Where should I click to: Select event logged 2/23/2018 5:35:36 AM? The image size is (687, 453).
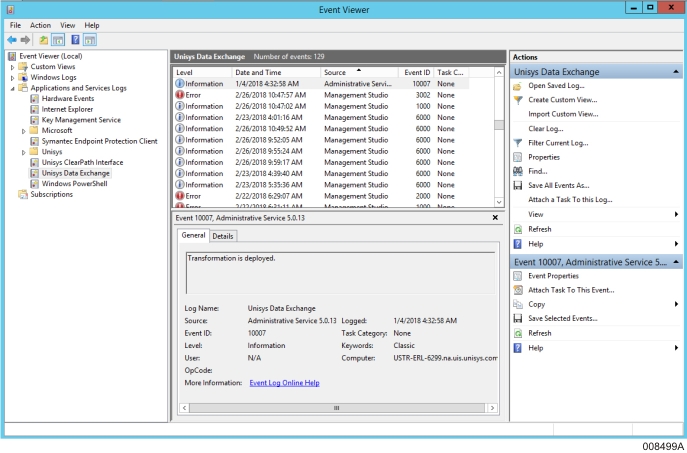(321, 185)
